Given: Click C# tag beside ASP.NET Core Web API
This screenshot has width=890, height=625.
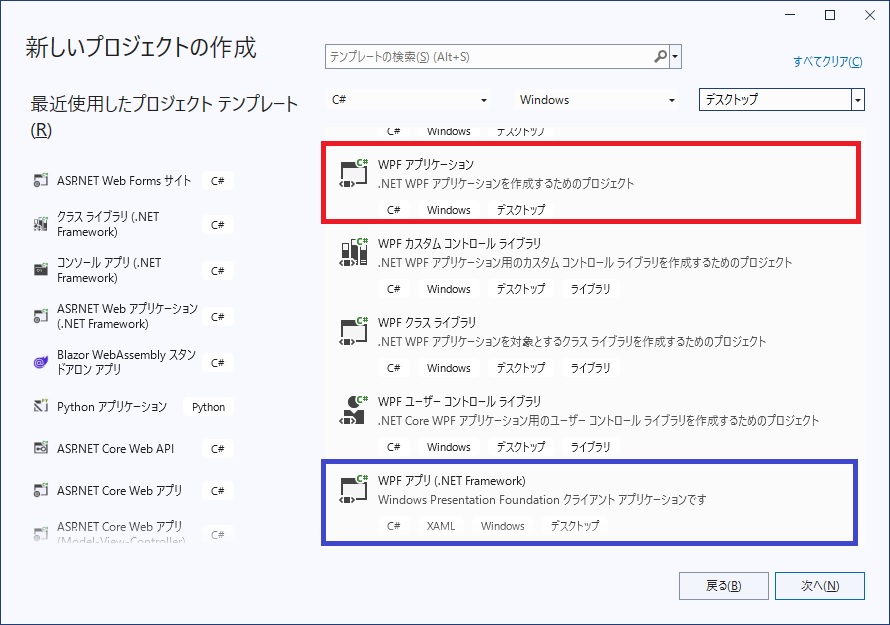Looking at the screenshot, I should point(217,448).
